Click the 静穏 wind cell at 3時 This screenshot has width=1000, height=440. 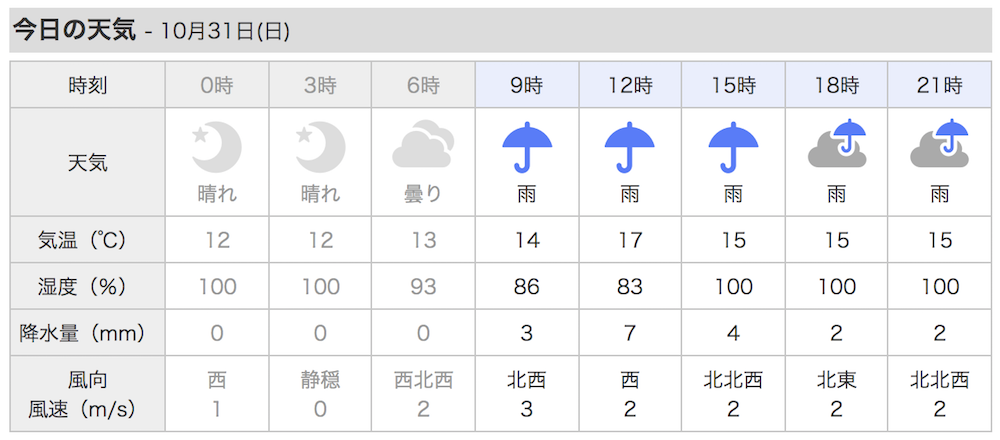pos(320,381)
